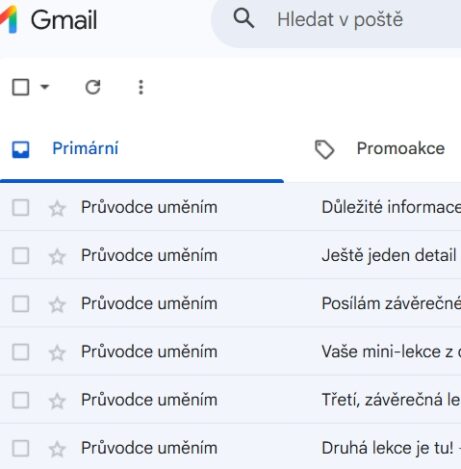This screenshot has height=469, width=461.
Task: Open the 'Posílám závěrečné' email subject
Action: click(391, 304)
